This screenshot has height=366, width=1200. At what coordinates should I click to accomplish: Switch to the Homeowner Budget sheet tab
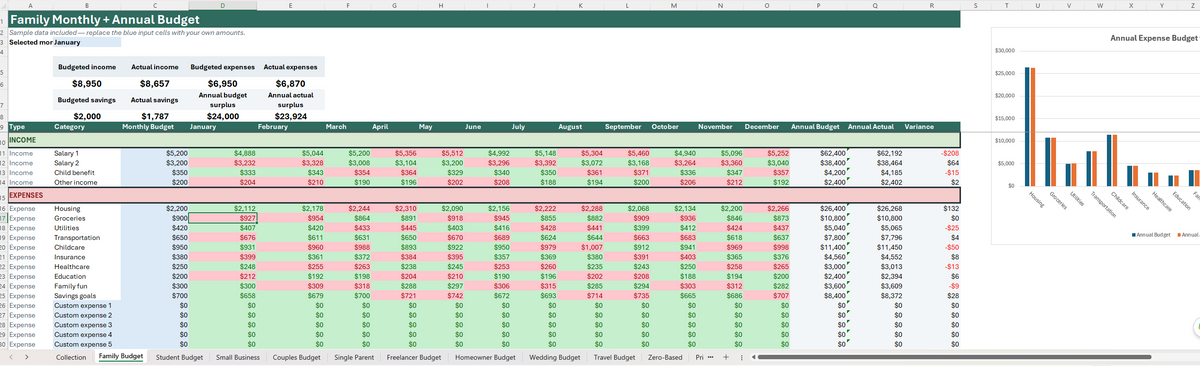485,357
